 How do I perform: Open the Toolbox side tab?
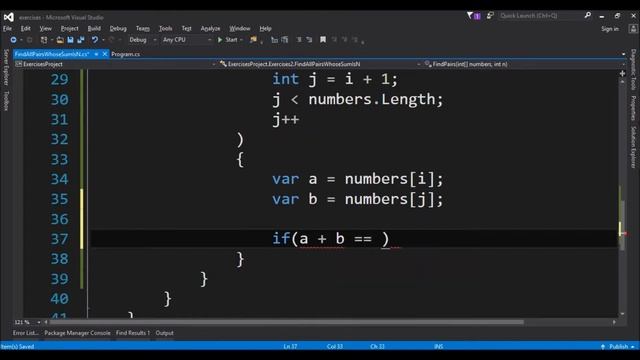6,101
